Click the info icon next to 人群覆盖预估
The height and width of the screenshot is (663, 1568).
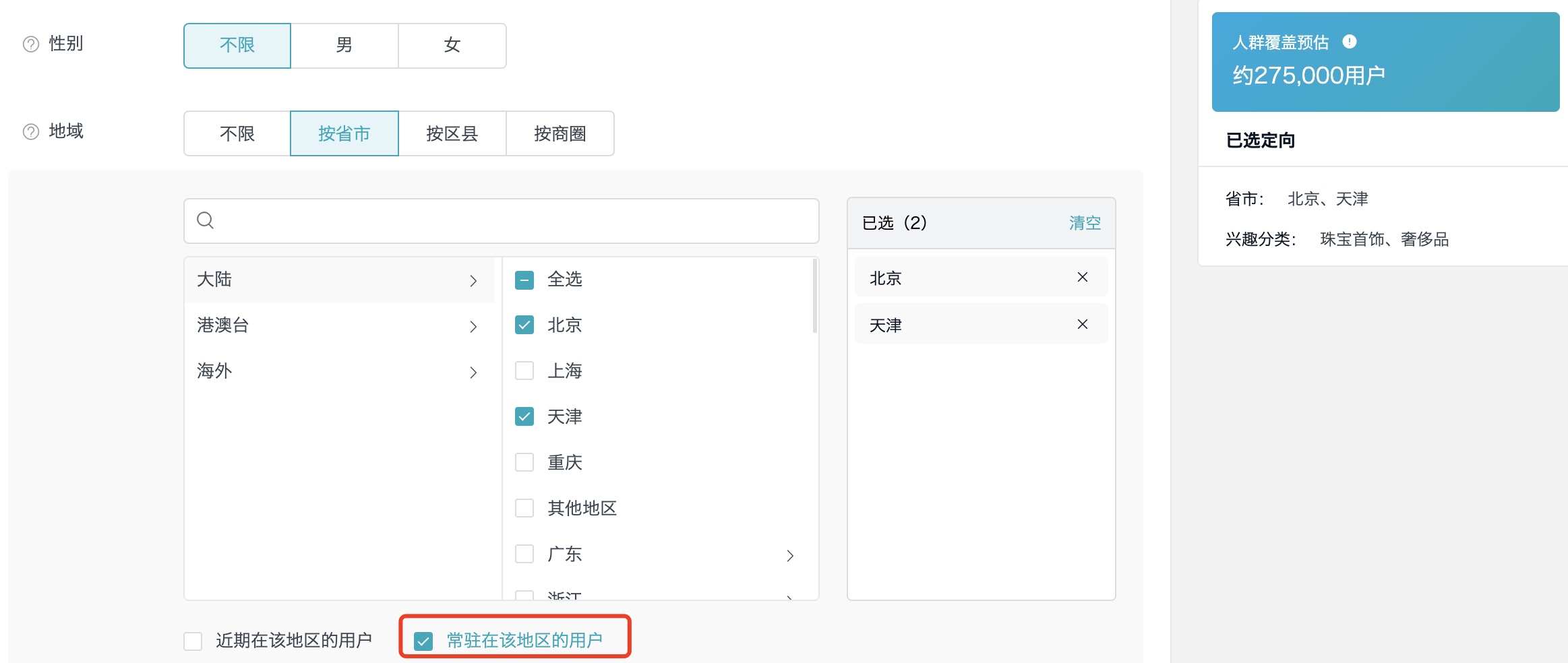click(1349, 42)
